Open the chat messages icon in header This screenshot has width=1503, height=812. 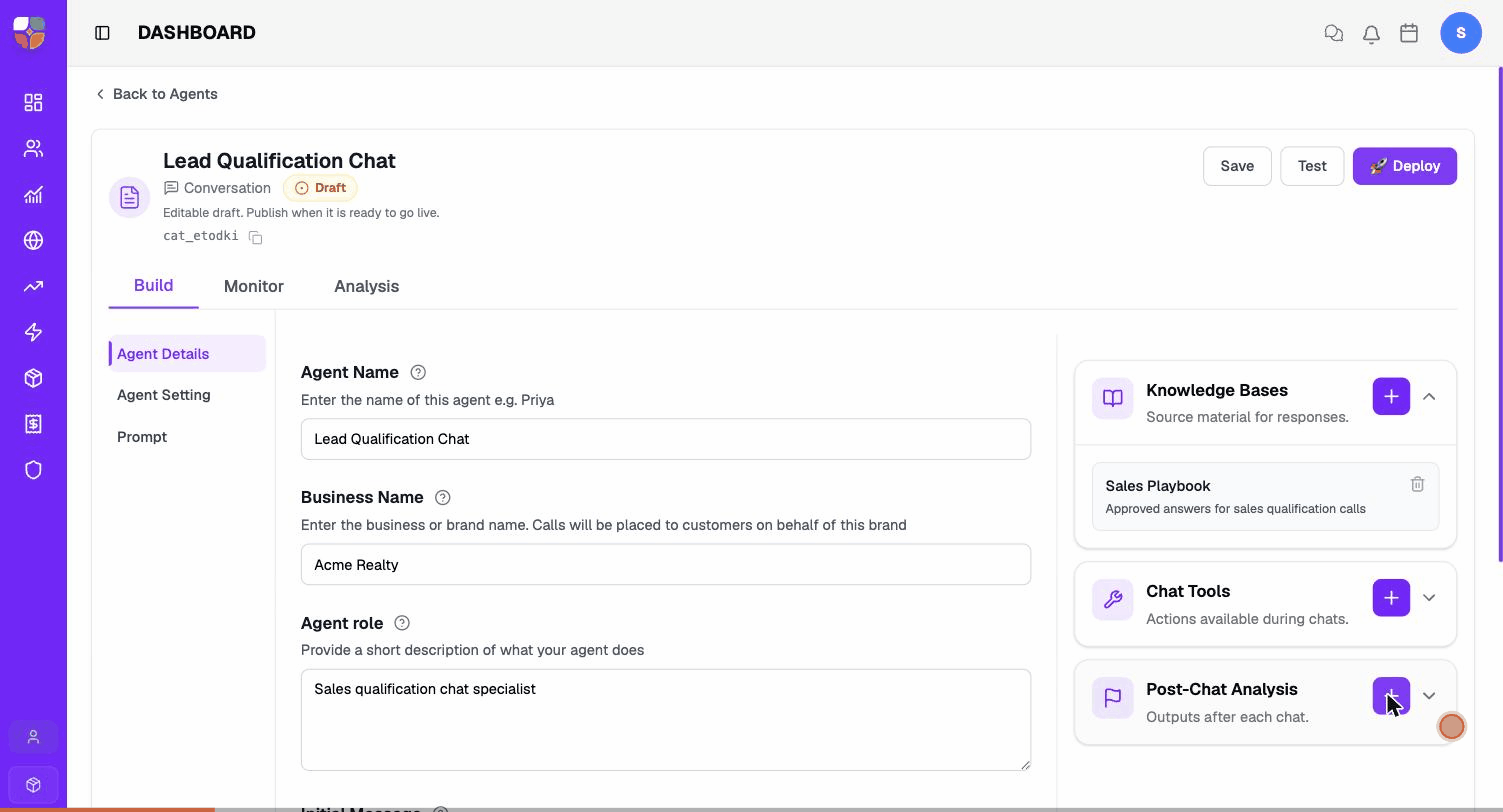point(1333,33)
